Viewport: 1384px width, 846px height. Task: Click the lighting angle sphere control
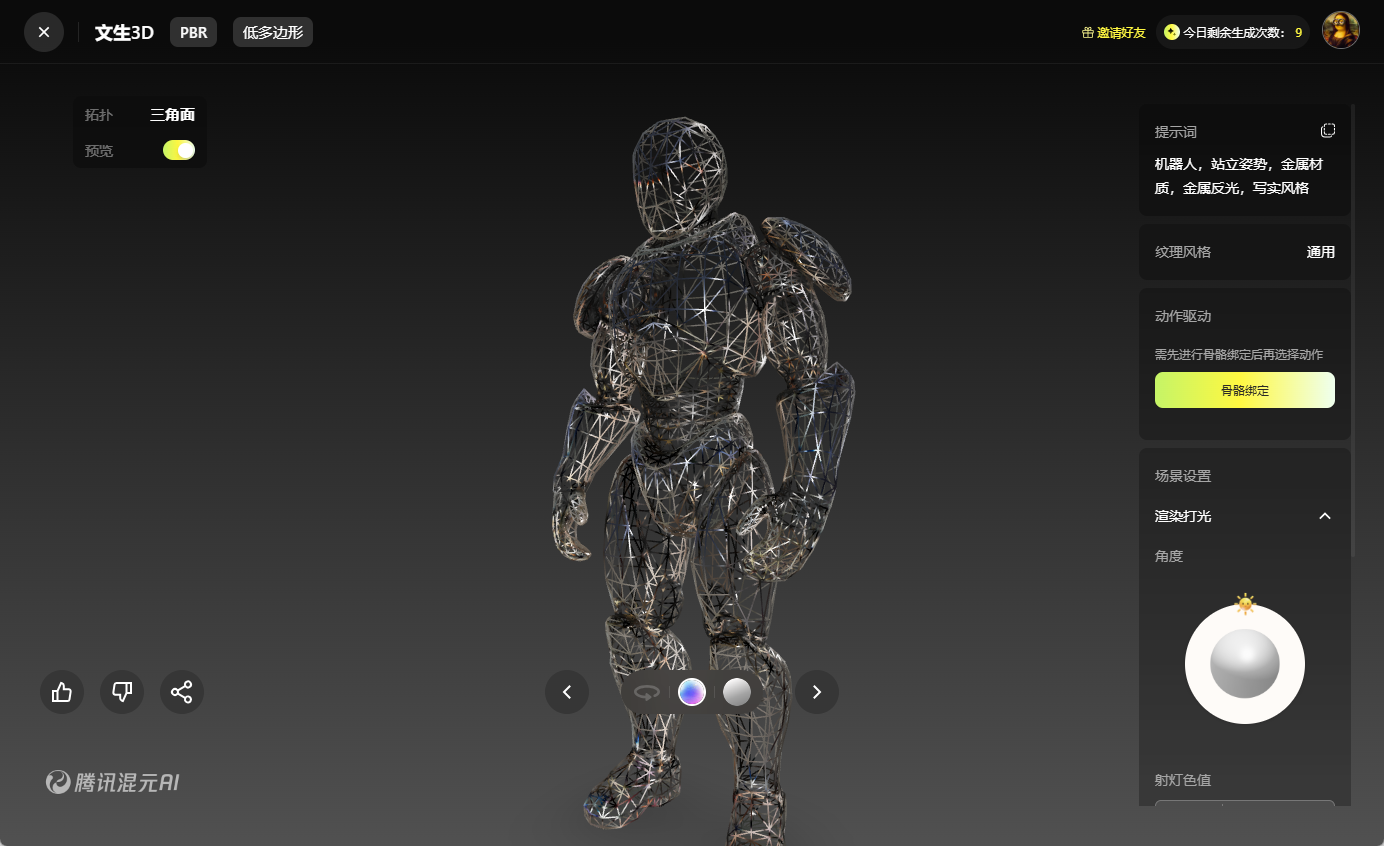click(1245, 664)
